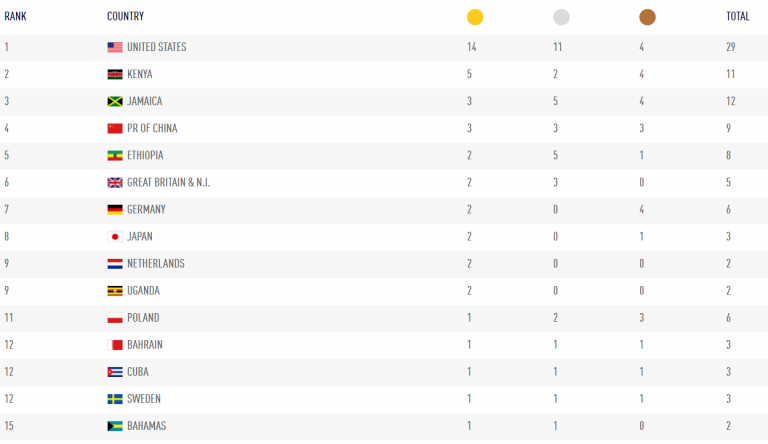768x444 pixels.
Task: Click the Great Britain flag icon
Action: (x=115, y=183)
